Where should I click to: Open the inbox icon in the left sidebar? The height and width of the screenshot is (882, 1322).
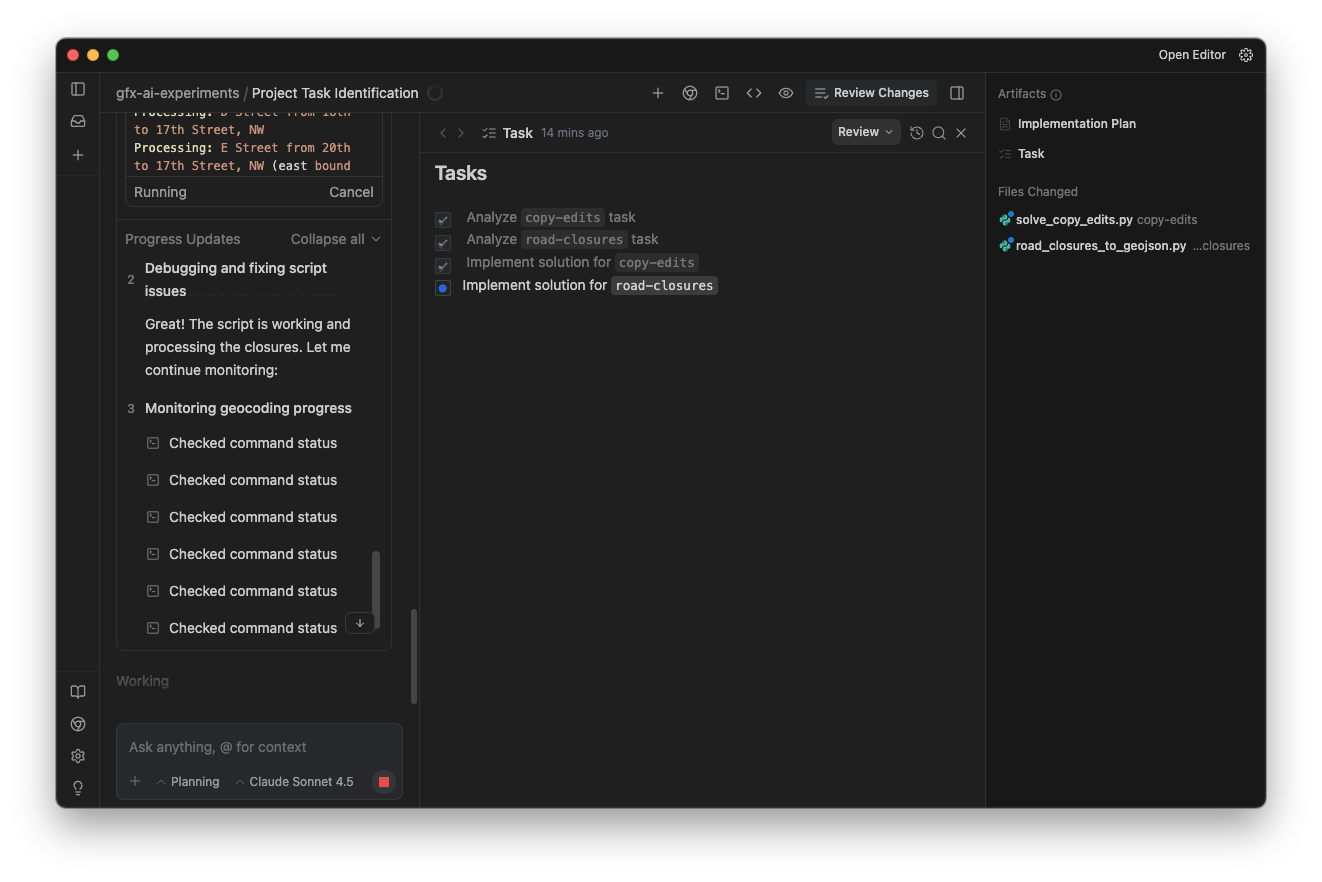[x=77, y=120]
